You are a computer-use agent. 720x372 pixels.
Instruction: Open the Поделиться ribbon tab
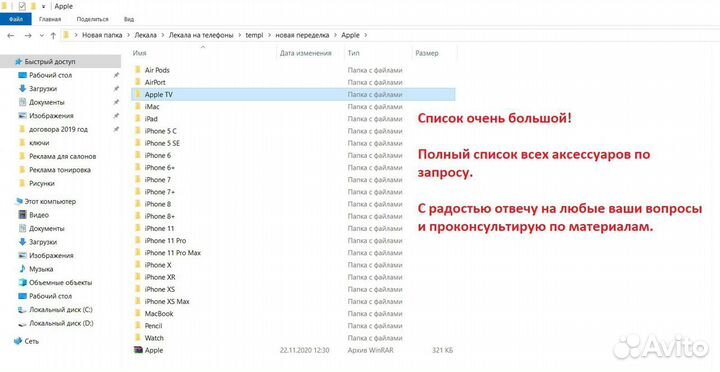click(x=92, y=19)
